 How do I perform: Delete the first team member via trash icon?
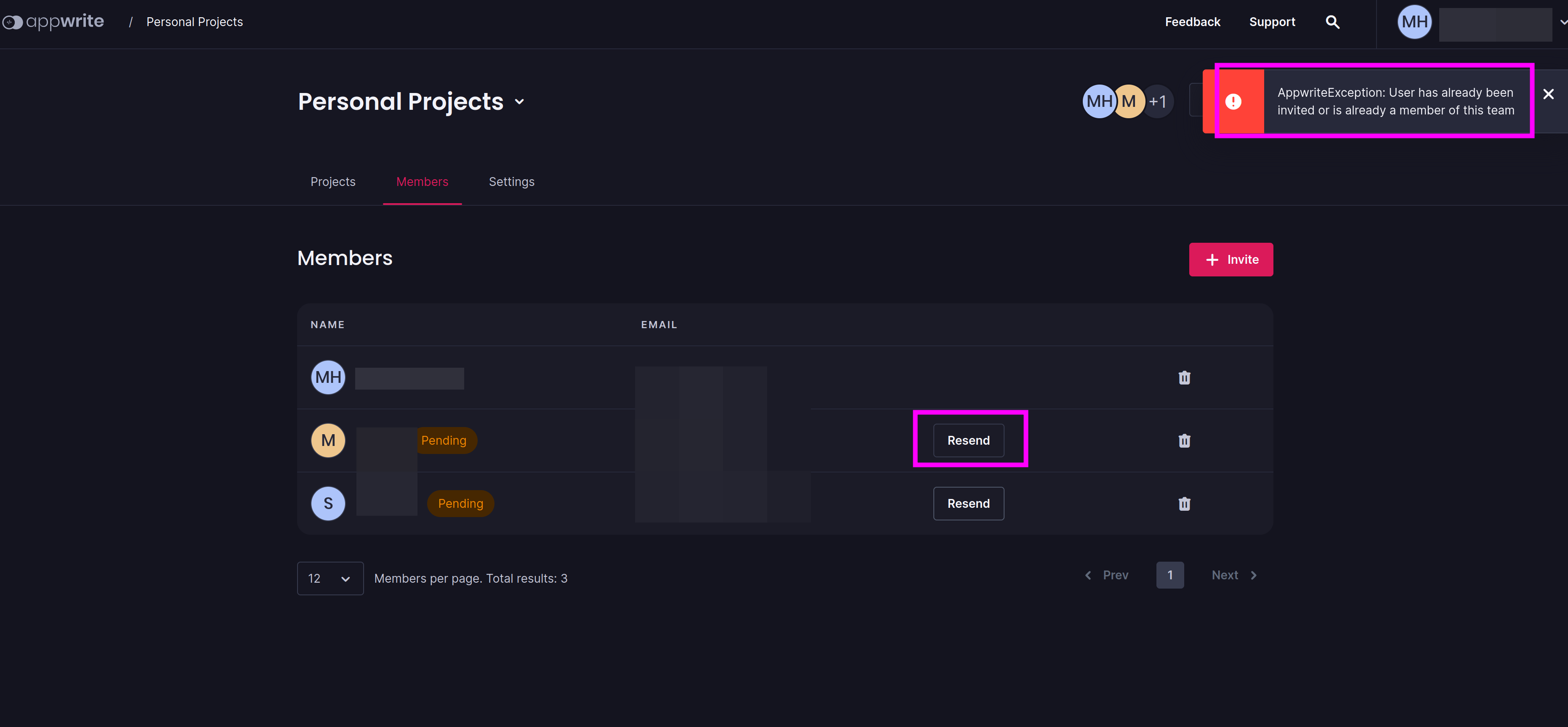pyautogui.click(x=1185, y=377)
